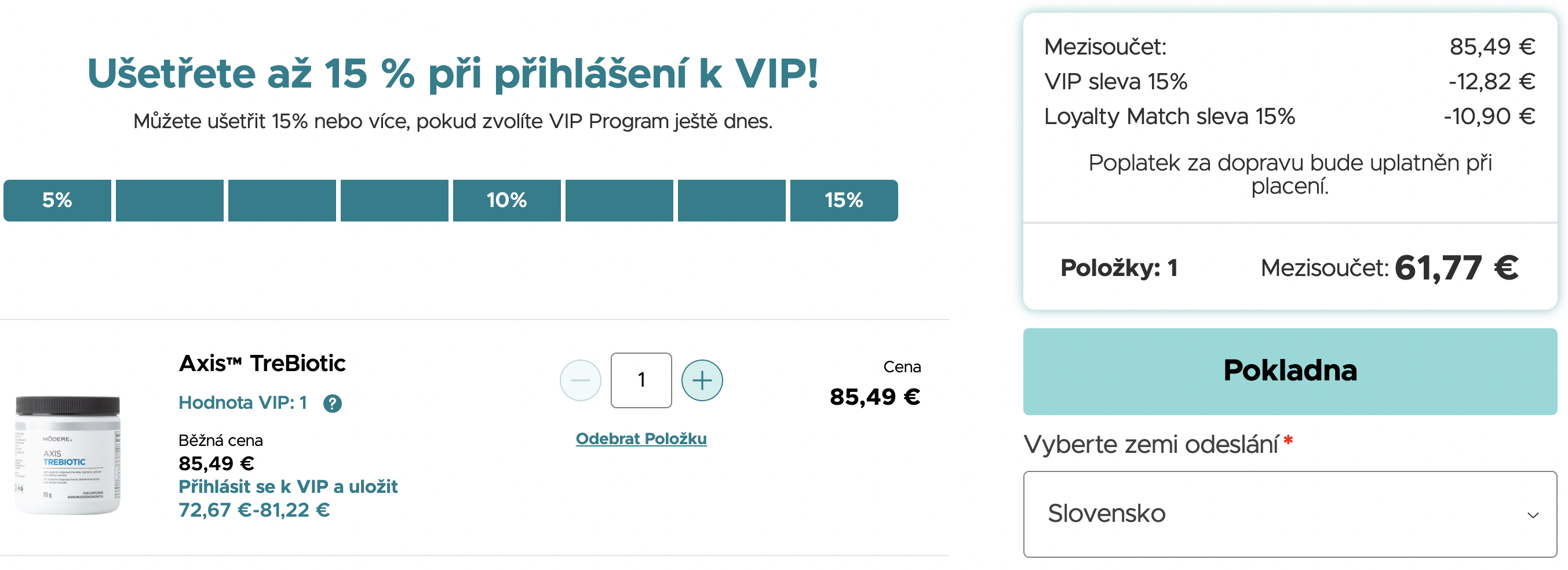Click the question mark next to Hodnota VIP

click(333, 403)
